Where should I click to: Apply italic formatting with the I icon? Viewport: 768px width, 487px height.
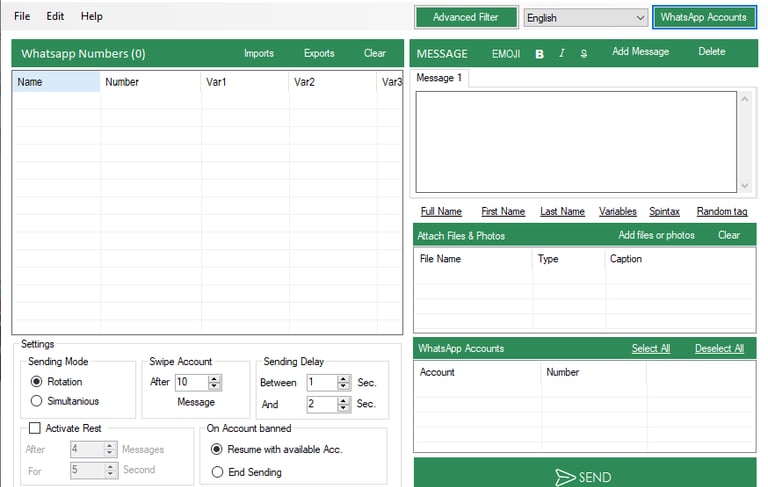[562, 53]
